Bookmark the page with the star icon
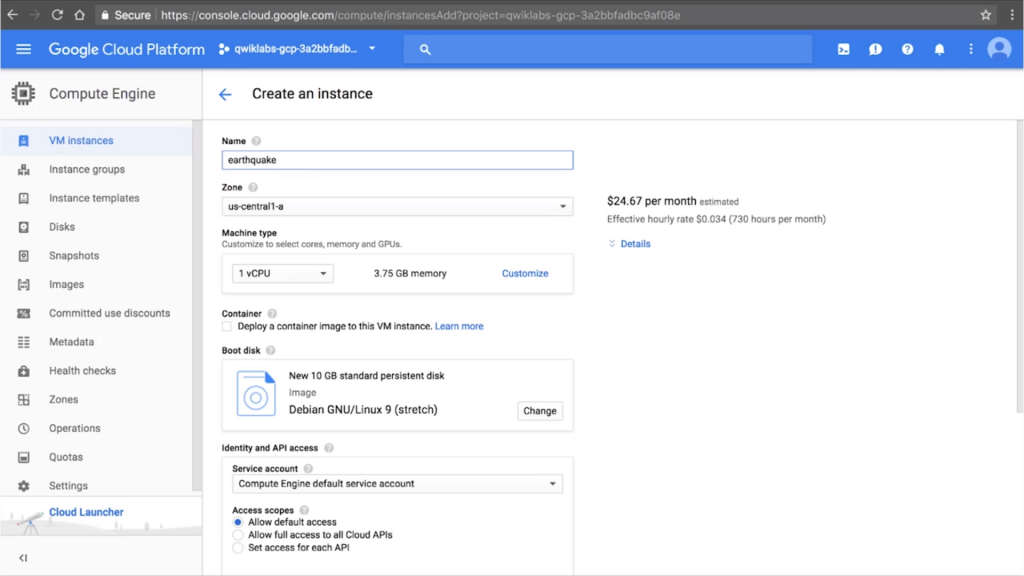The image size is (1024, 576). tap(985, 15)
